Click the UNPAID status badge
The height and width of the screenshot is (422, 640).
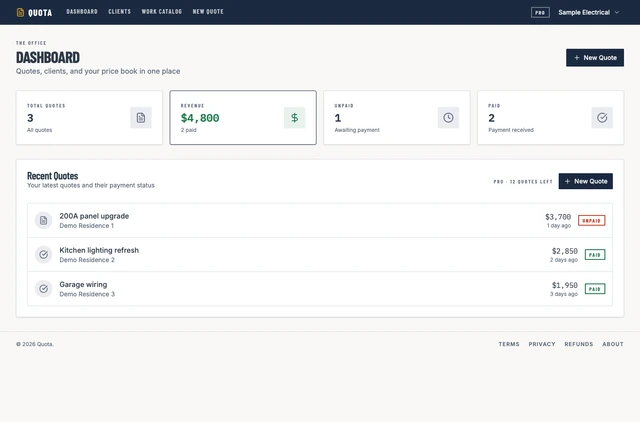591,220
